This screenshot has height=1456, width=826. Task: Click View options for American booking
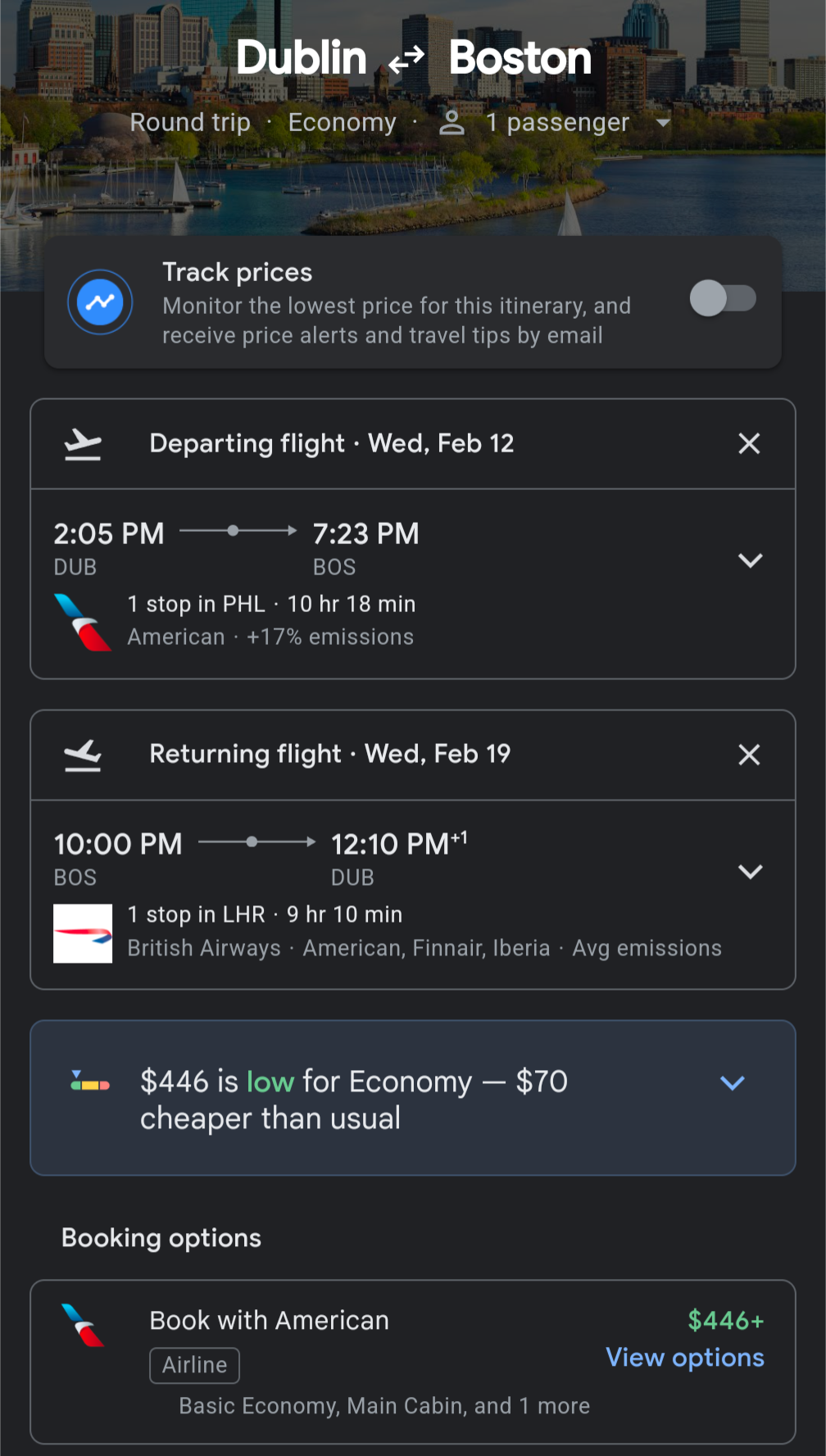tap(685, 1358)
